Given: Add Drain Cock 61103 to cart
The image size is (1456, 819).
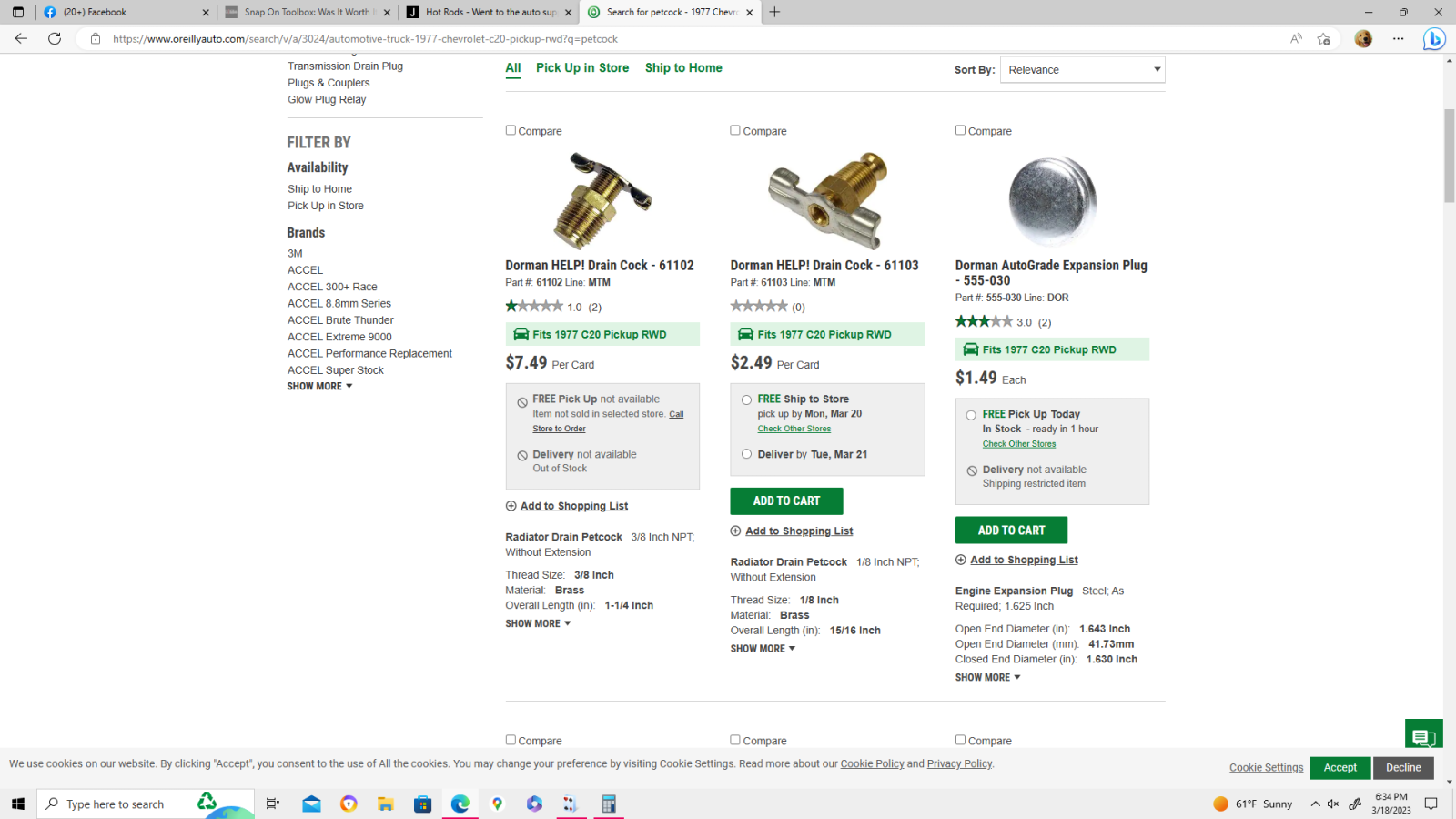Looking at the screenshot, I should pyautogui.click(x=786, y=500).
